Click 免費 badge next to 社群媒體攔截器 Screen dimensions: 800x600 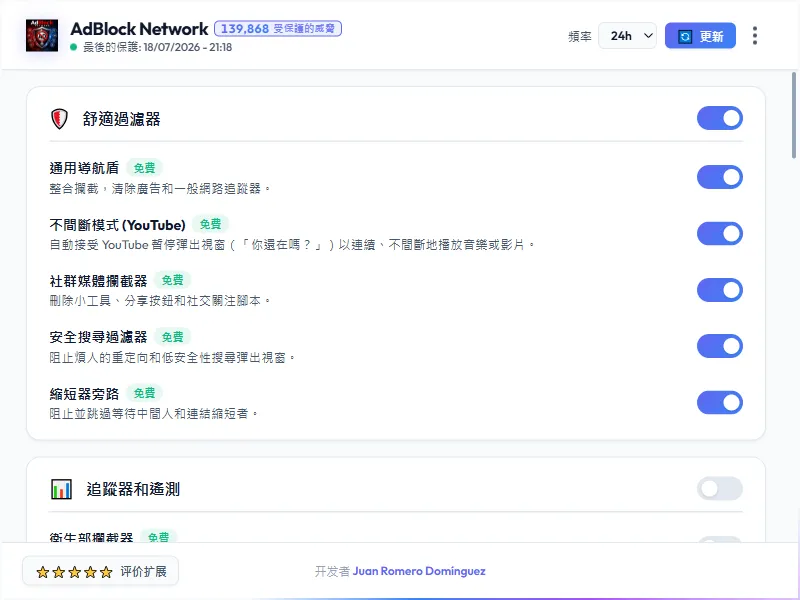pos(172,280)
